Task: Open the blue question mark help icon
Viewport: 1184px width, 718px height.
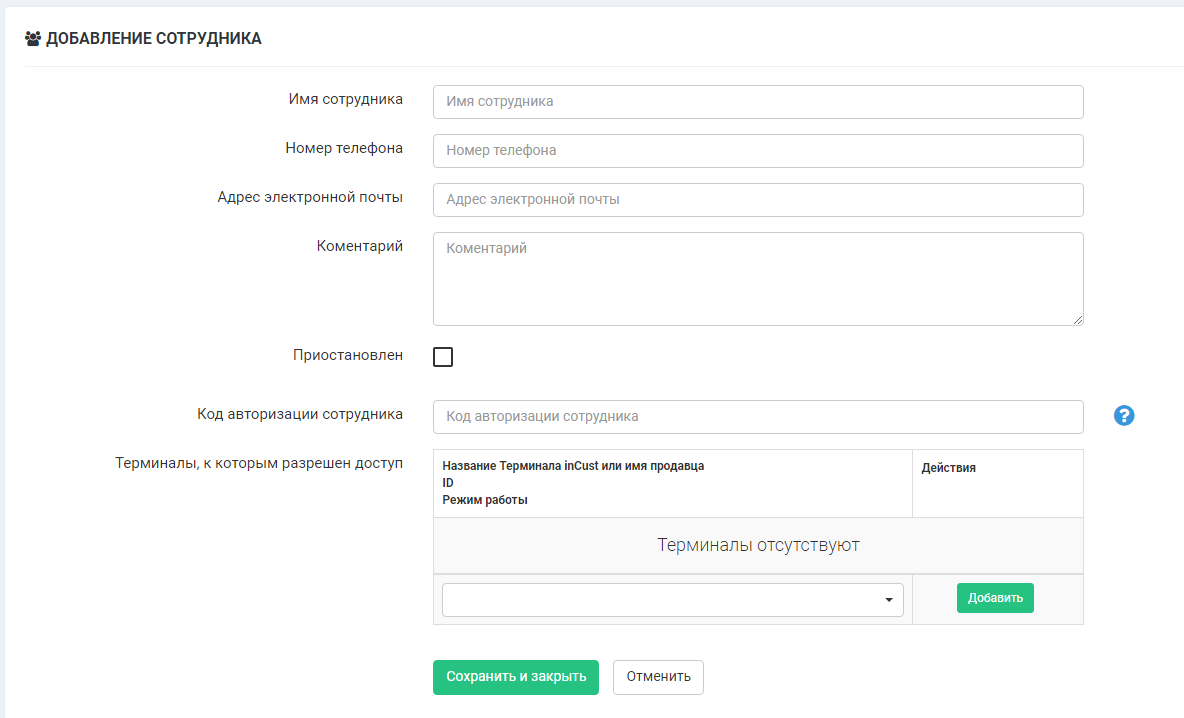Action: point(1124,416)
